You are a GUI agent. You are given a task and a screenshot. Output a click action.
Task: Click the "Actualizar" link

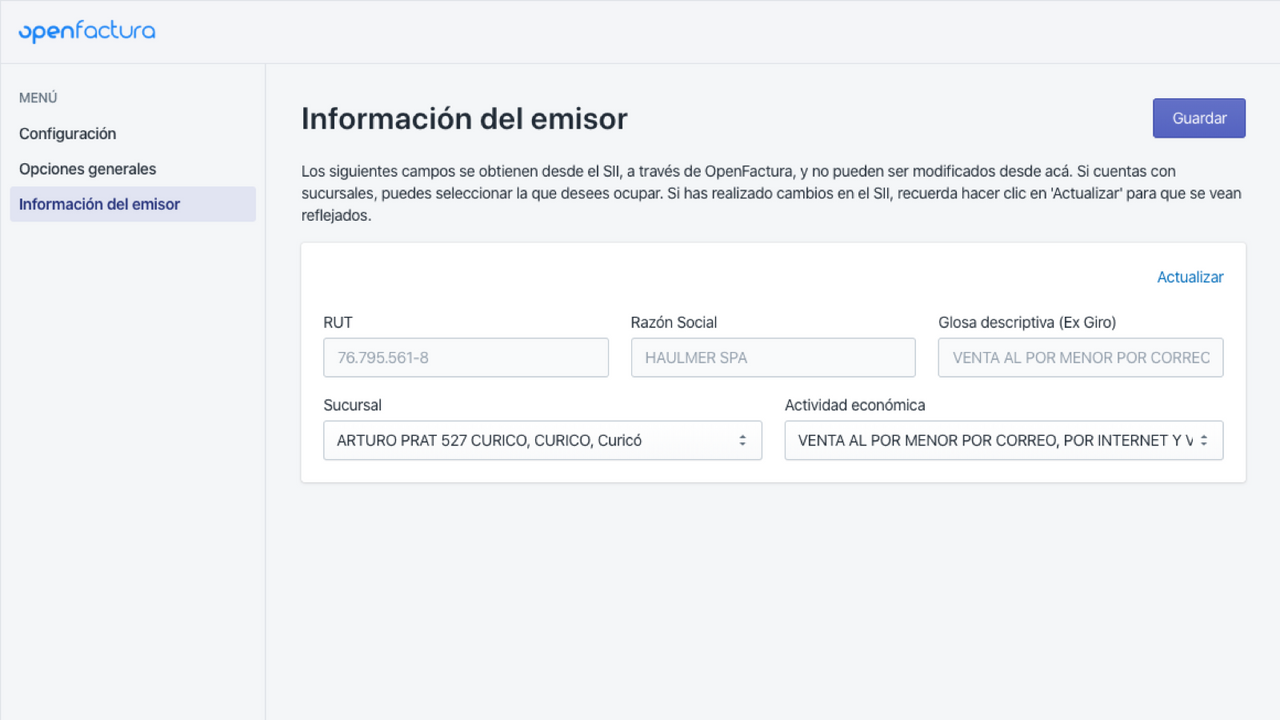[x=1190, y=277]
